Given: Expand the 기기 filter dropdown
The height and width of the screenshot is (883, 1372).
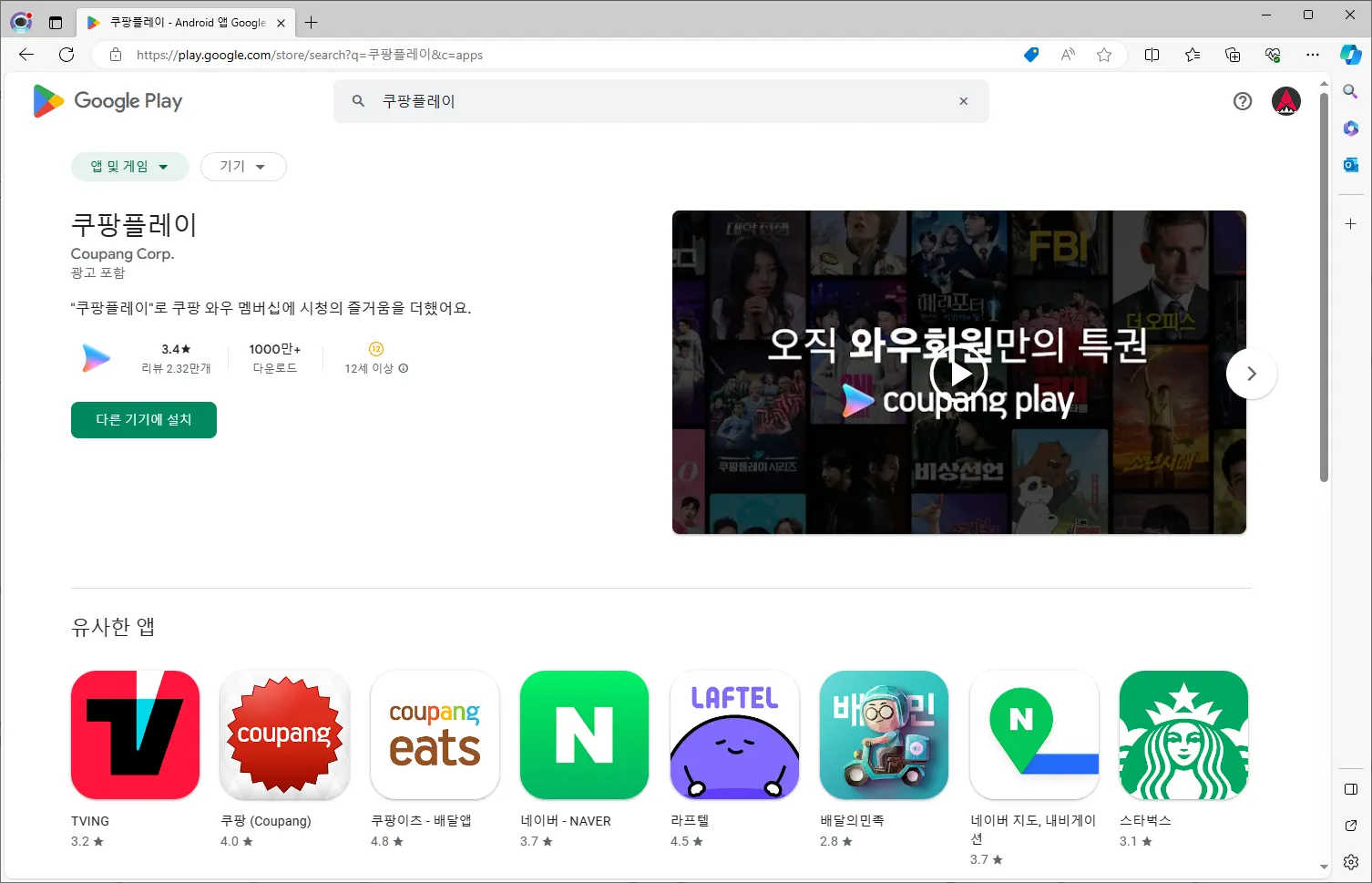Looking at the screenshot, I should coord(243,167).
